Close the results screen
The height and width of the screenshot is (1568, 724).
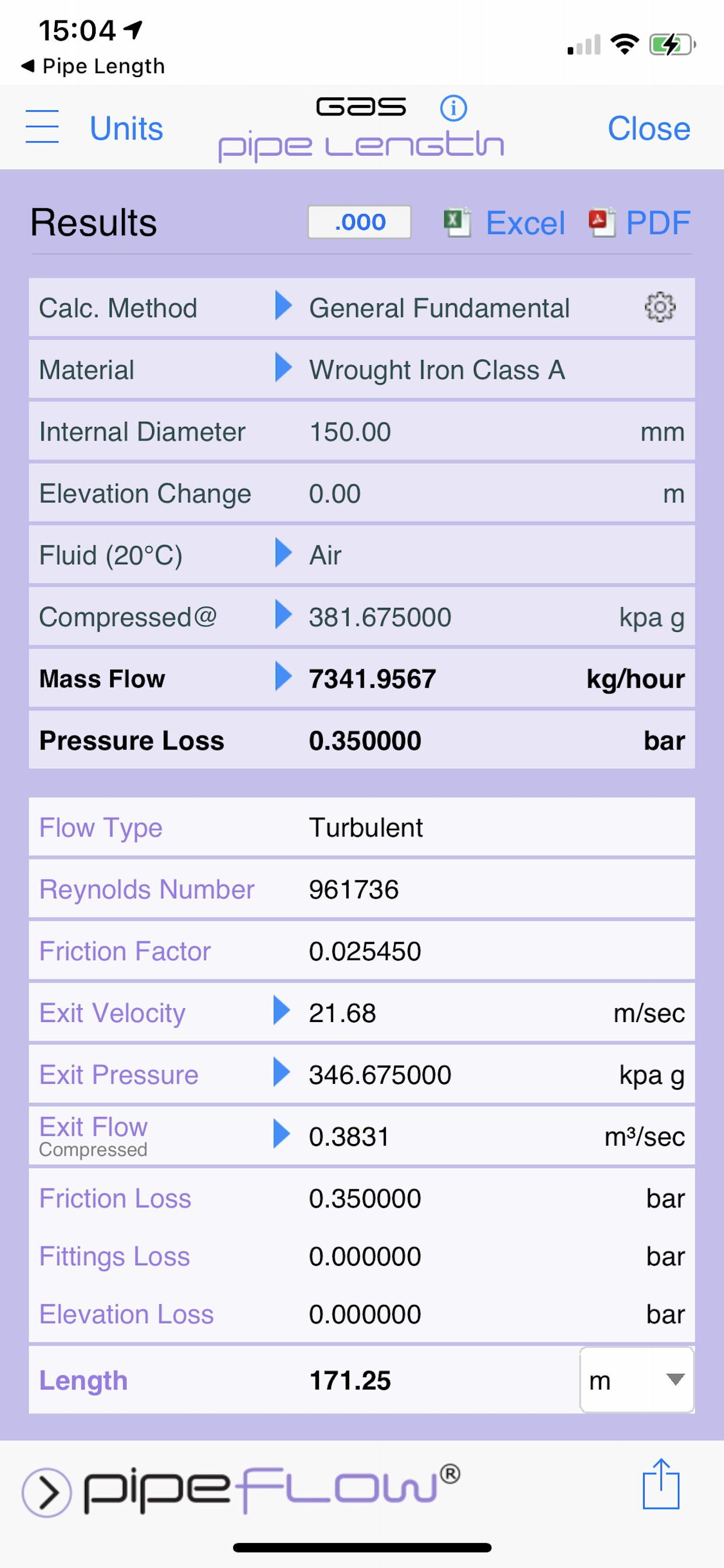tap(649, 128)
